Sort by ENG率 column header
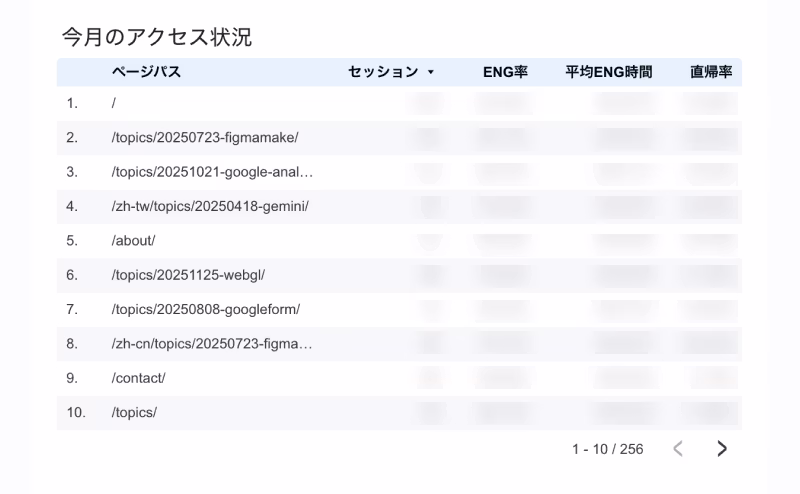This screenshot has height=494, width=800. [505, 72]
